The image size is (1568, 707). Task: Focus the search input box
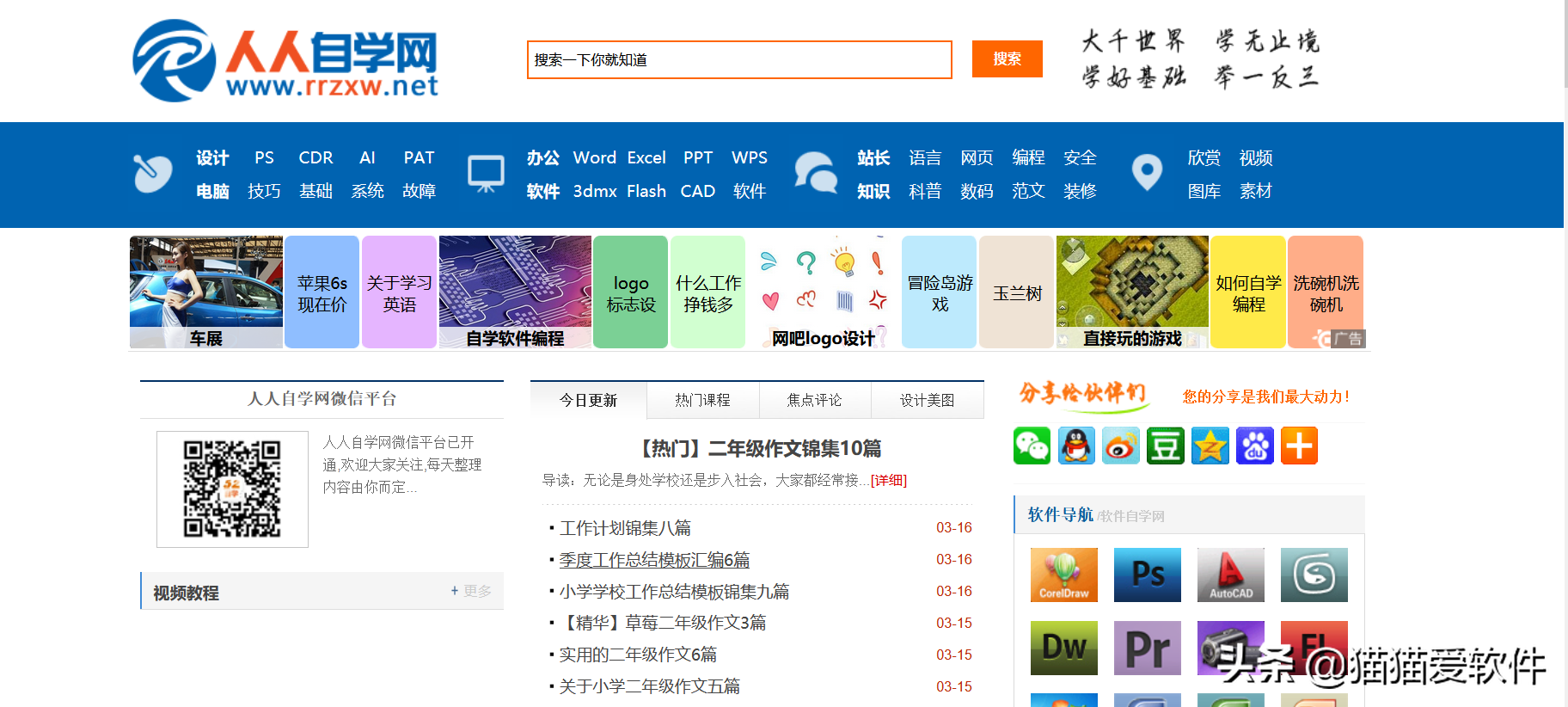[739, 59]
